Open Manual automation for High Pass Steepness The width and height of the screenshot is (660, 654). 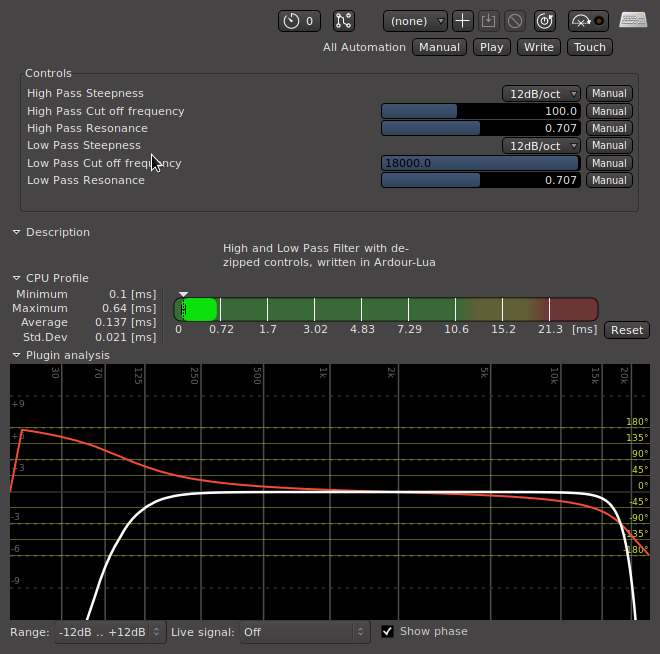pyautogui.click(x=609, y=93)
